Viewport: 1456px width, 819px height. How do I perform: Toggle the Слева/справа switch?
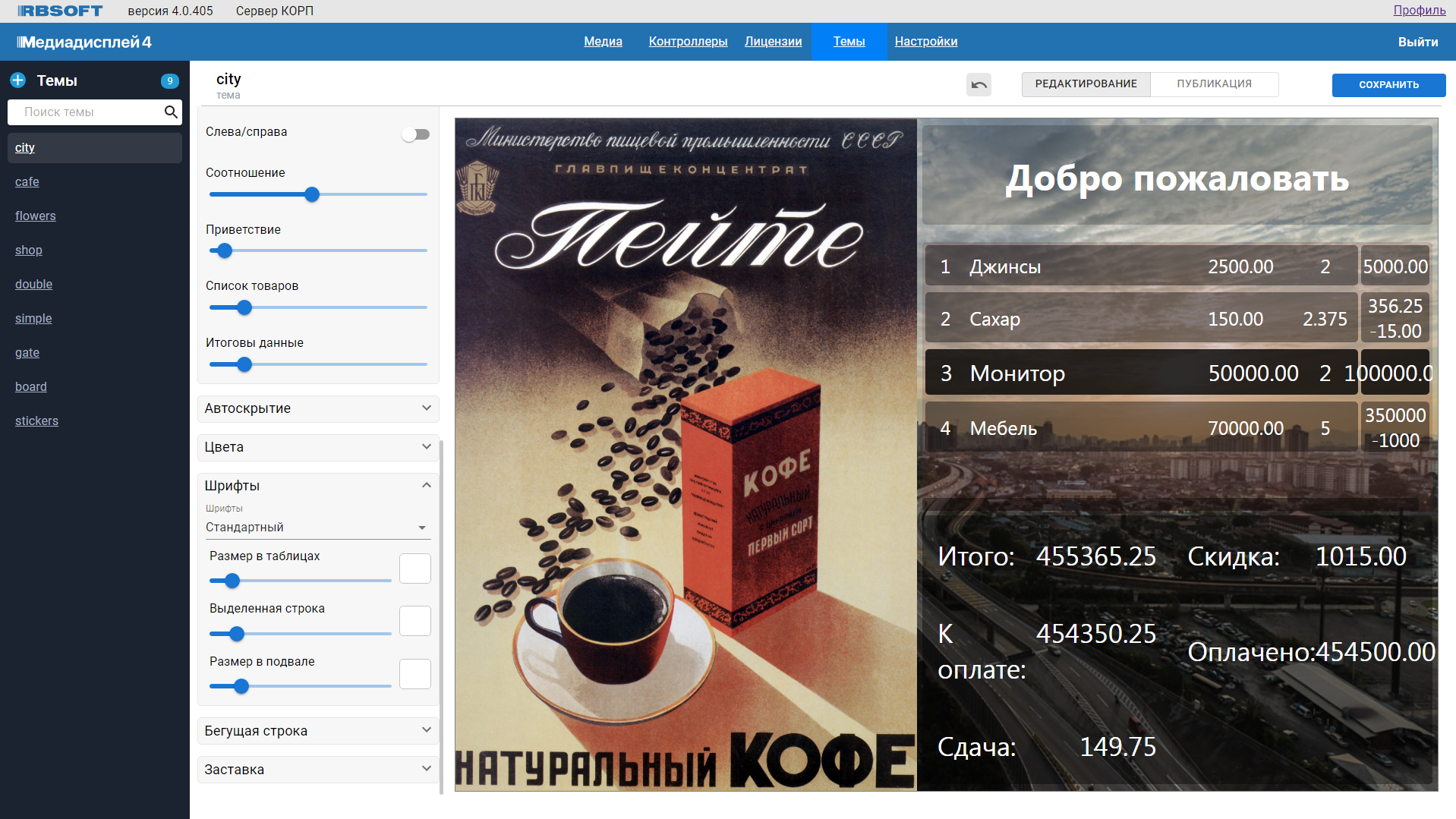tap(416, 134)
